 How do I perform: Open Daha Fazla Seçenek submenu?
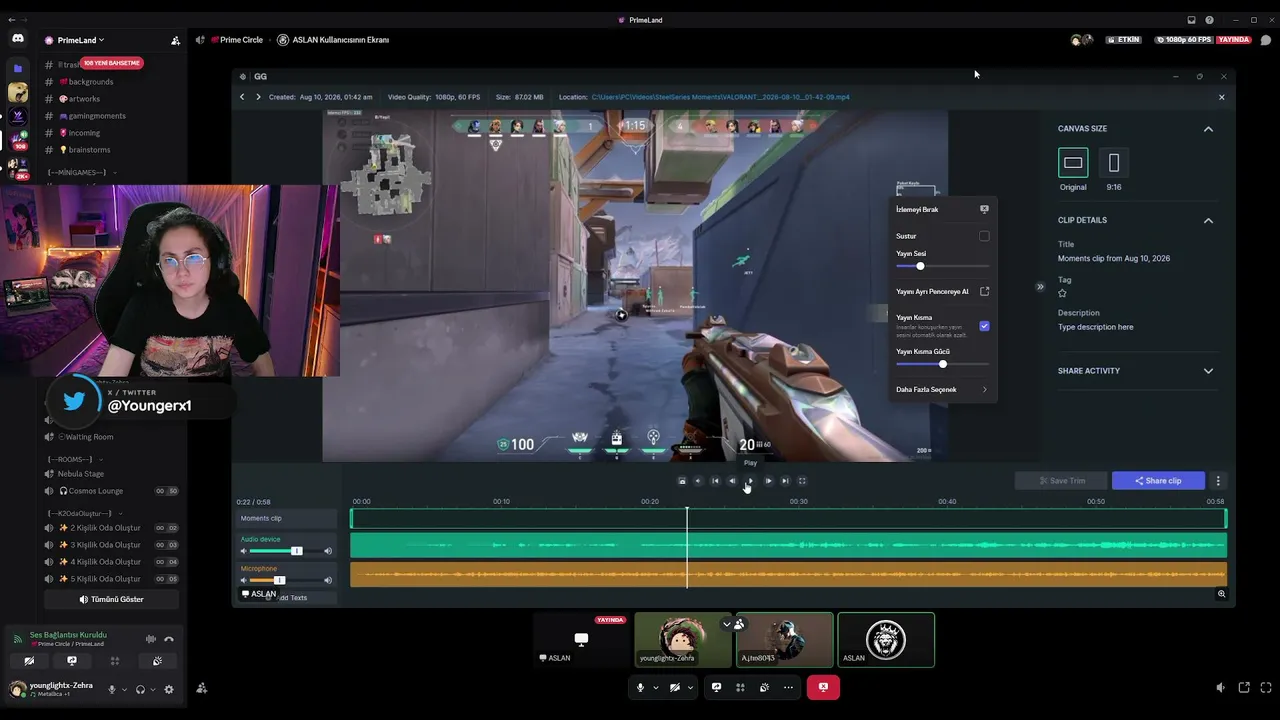pos(942,390)
